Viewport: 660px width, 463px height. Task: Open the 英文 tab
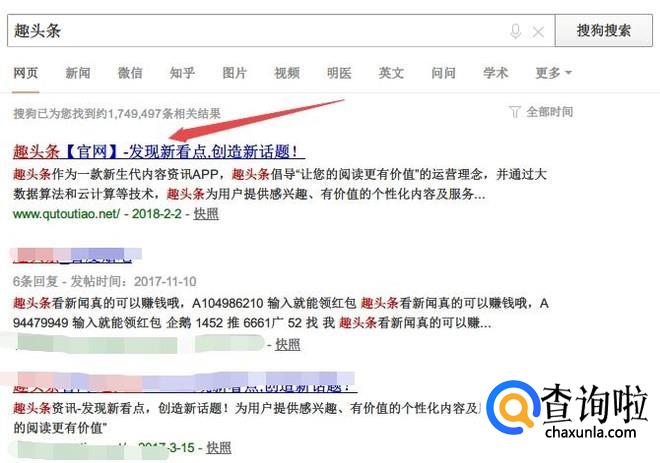[391, 73]
